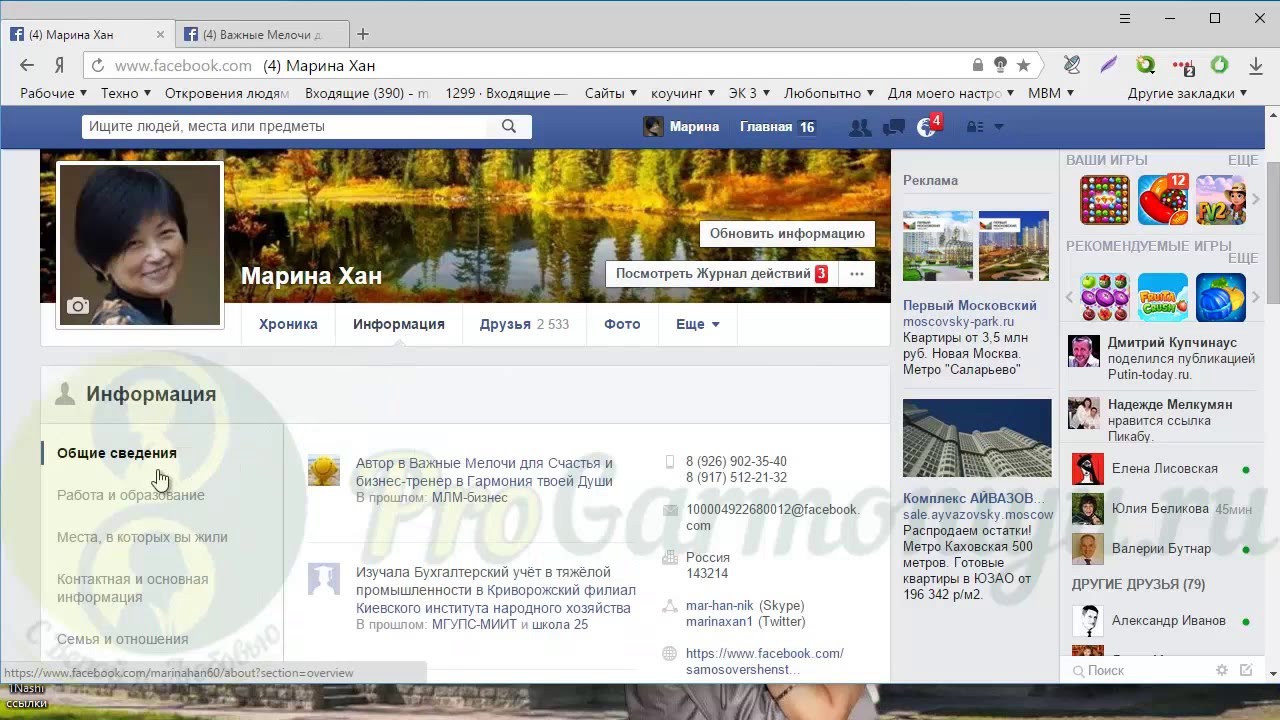Open Yandex home via the Я icon
Image resolution: width=1280 pixels, height=720 pixels.
tap(60, 66)
